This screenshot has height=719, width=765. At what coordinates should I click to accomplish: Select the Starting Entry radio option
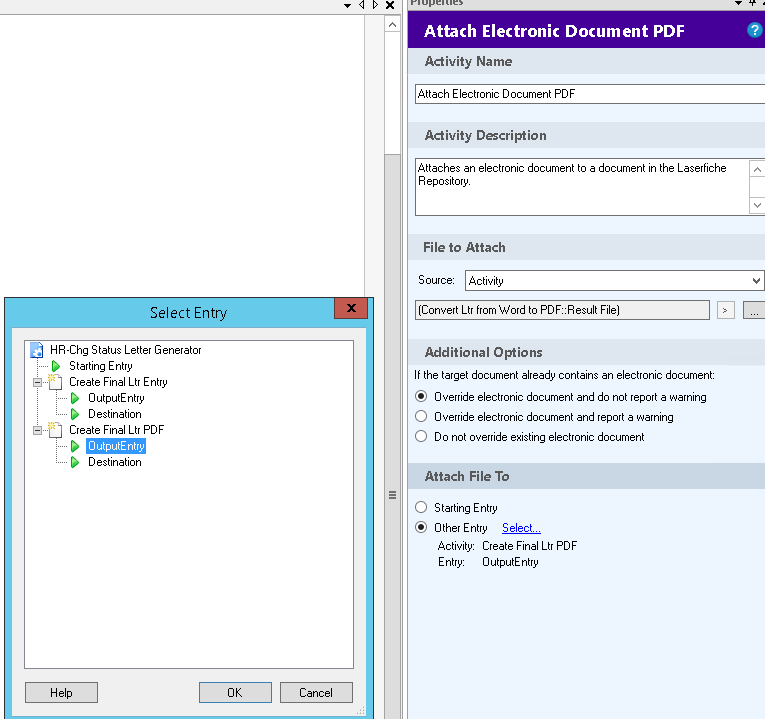coord(421,508)
